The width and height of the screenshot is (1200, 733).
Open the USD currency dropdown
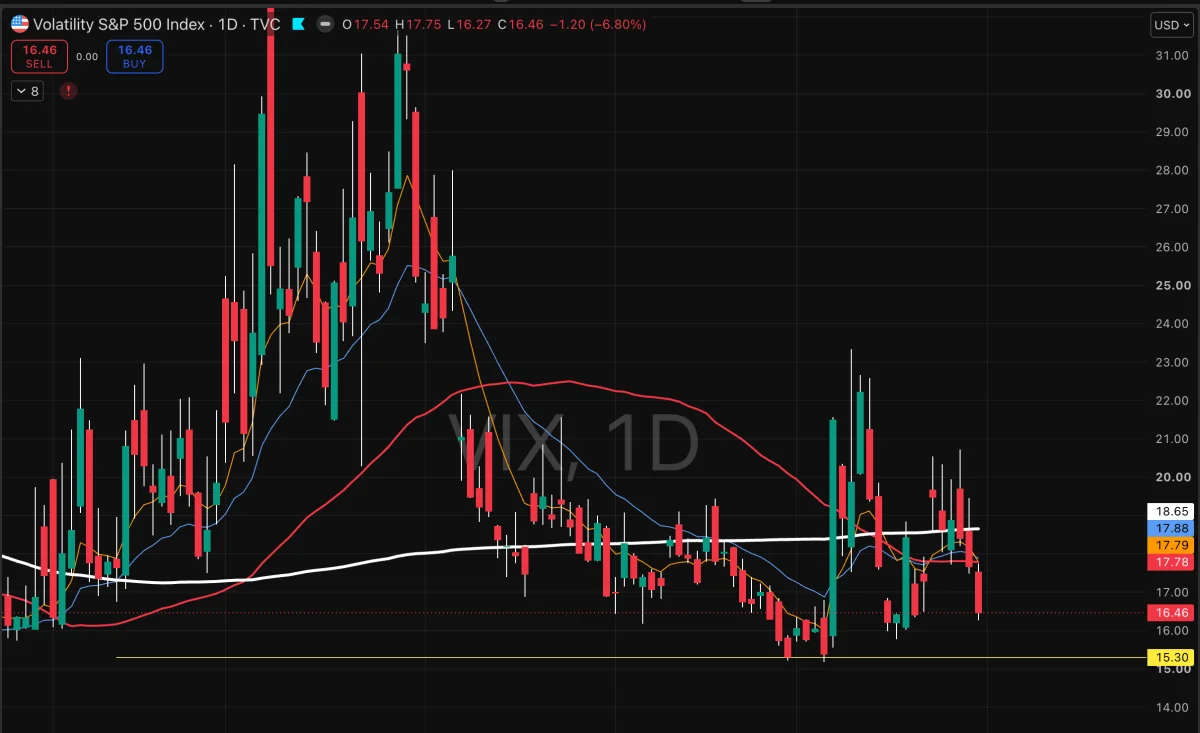coord(1172,25)
